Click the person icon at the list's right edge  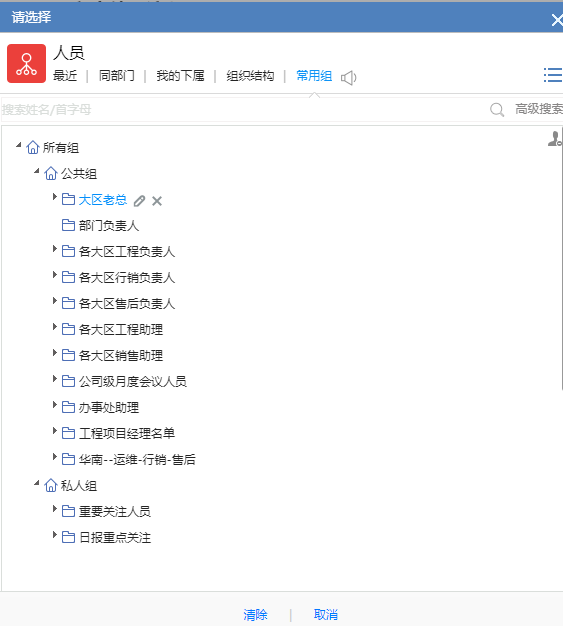pos(555,139)
